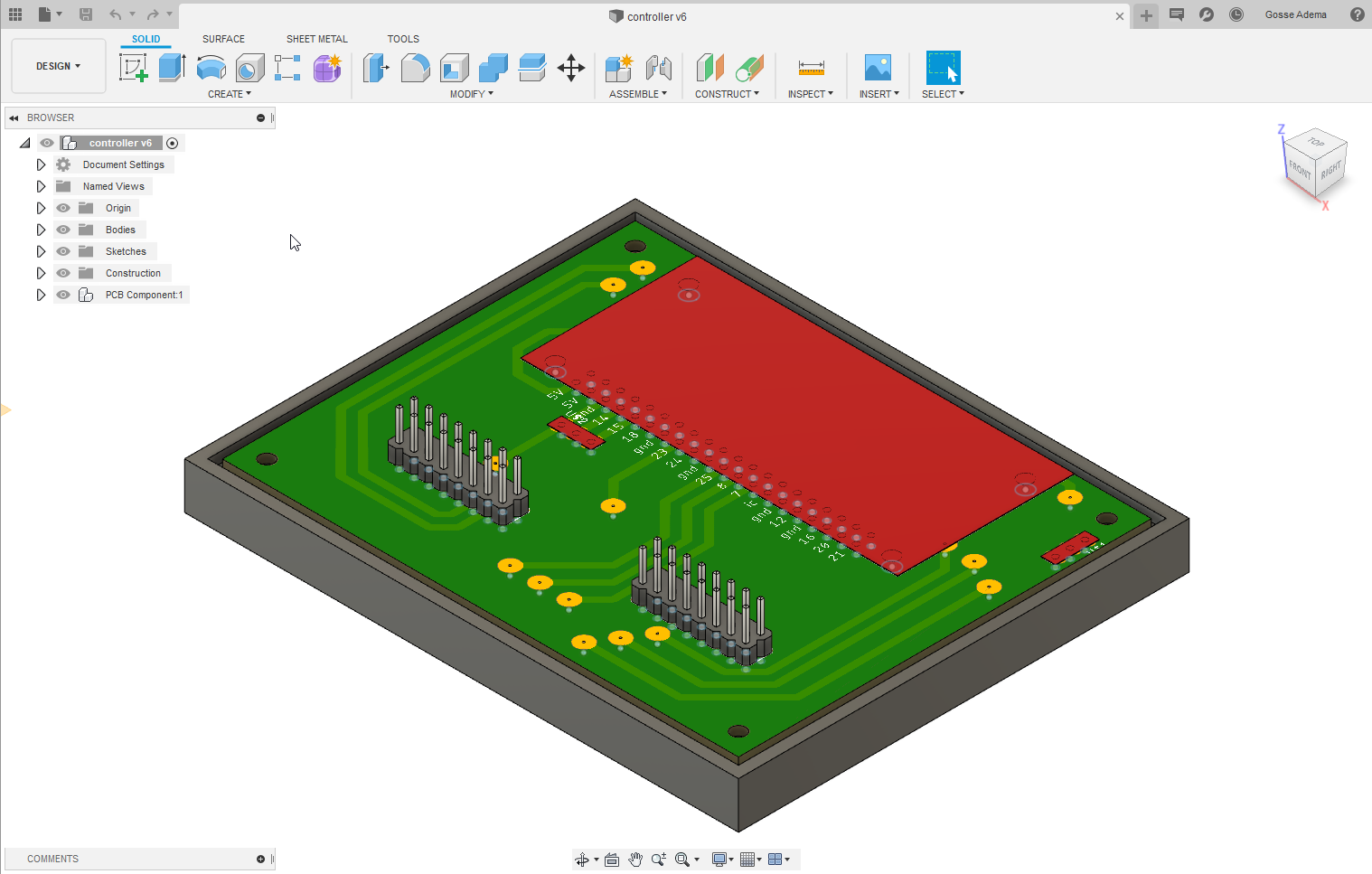Choose the Rectangular Pattern tool
The width and height of the screenshot is (1372, 874).
[287, 68]
